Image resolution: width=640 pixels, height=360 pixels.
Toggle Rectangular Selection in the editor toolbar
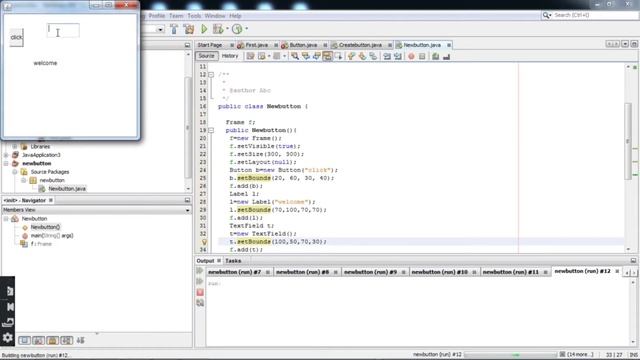pos(338,56)
